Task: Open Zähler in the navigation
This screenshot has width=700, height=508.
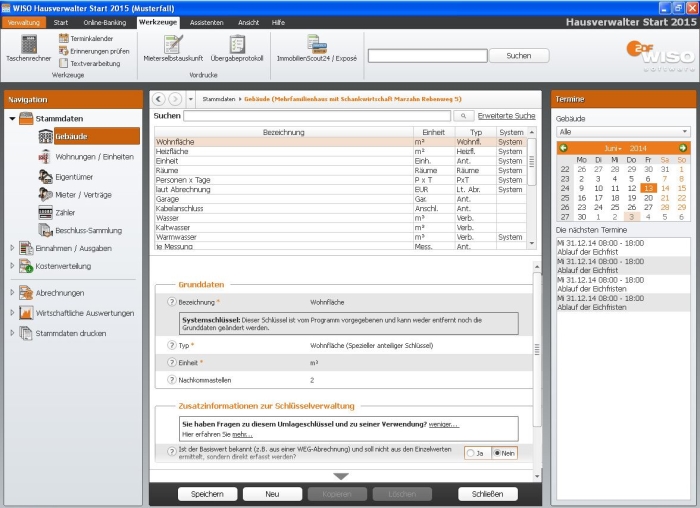Action: click(x=65, y=212)
